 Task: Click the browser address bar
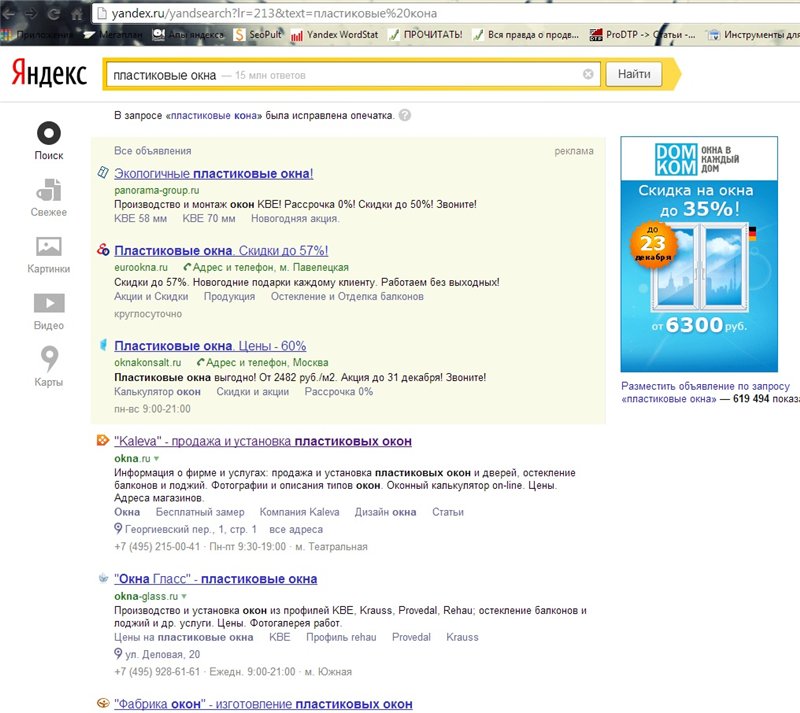(444, 14)
